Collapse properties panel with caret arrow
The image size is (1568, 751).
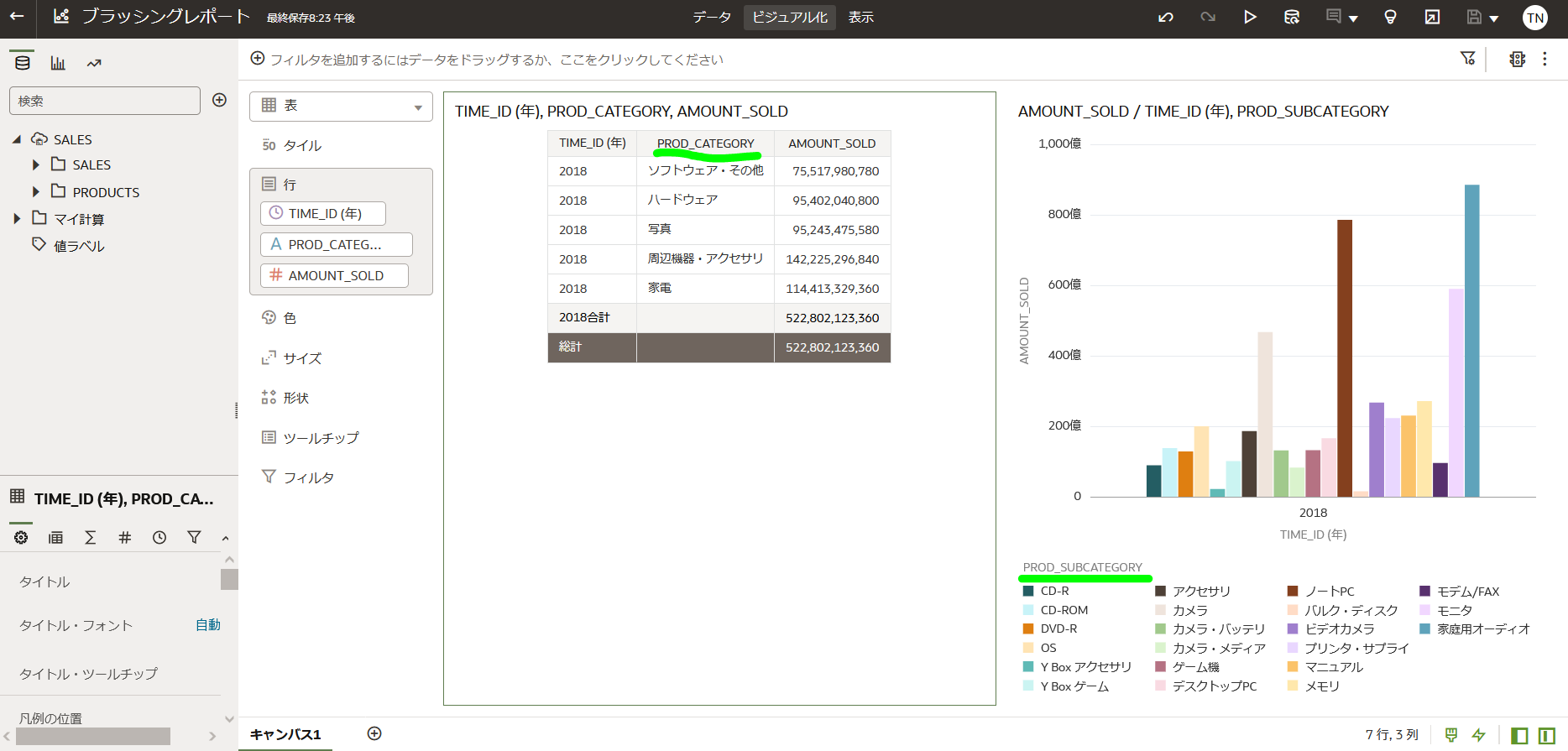click(x=225, y=538)
